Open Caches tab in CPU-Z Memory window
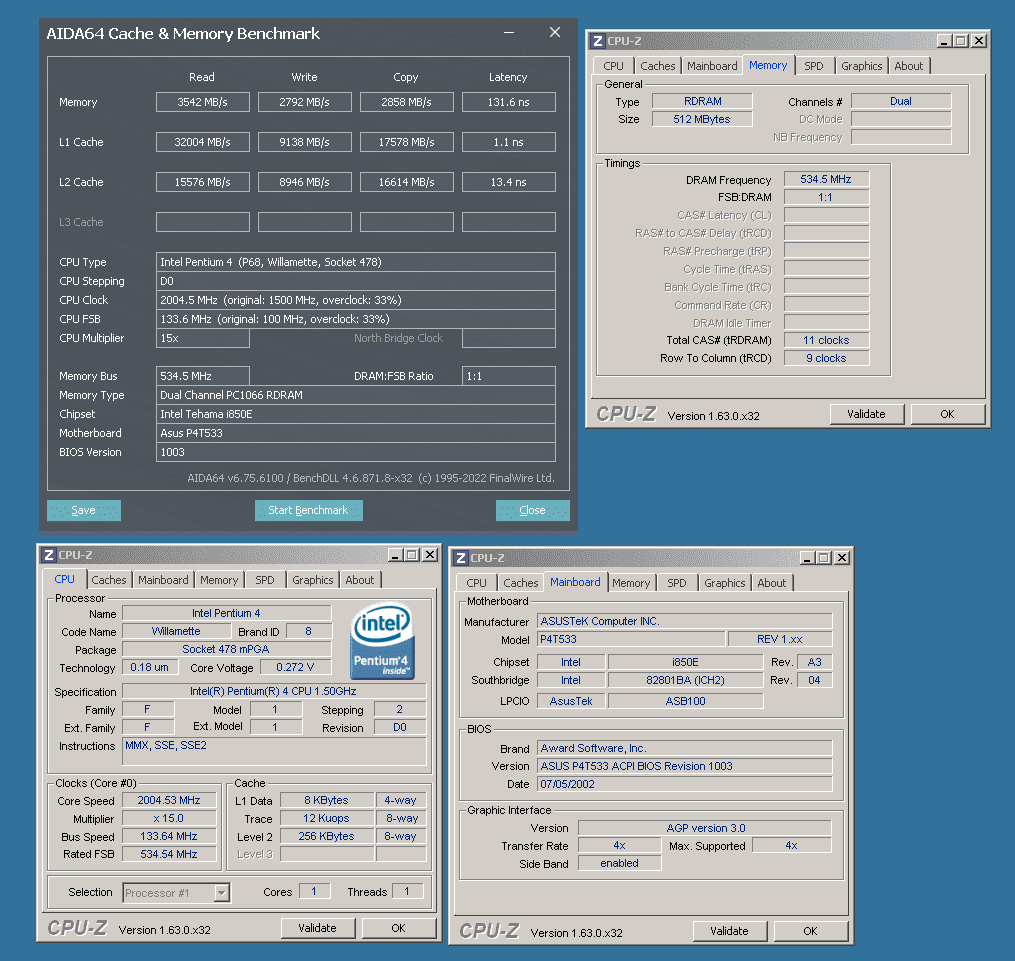The width and height of the screenshot is (1015, 961). click(x=657, y=66)
